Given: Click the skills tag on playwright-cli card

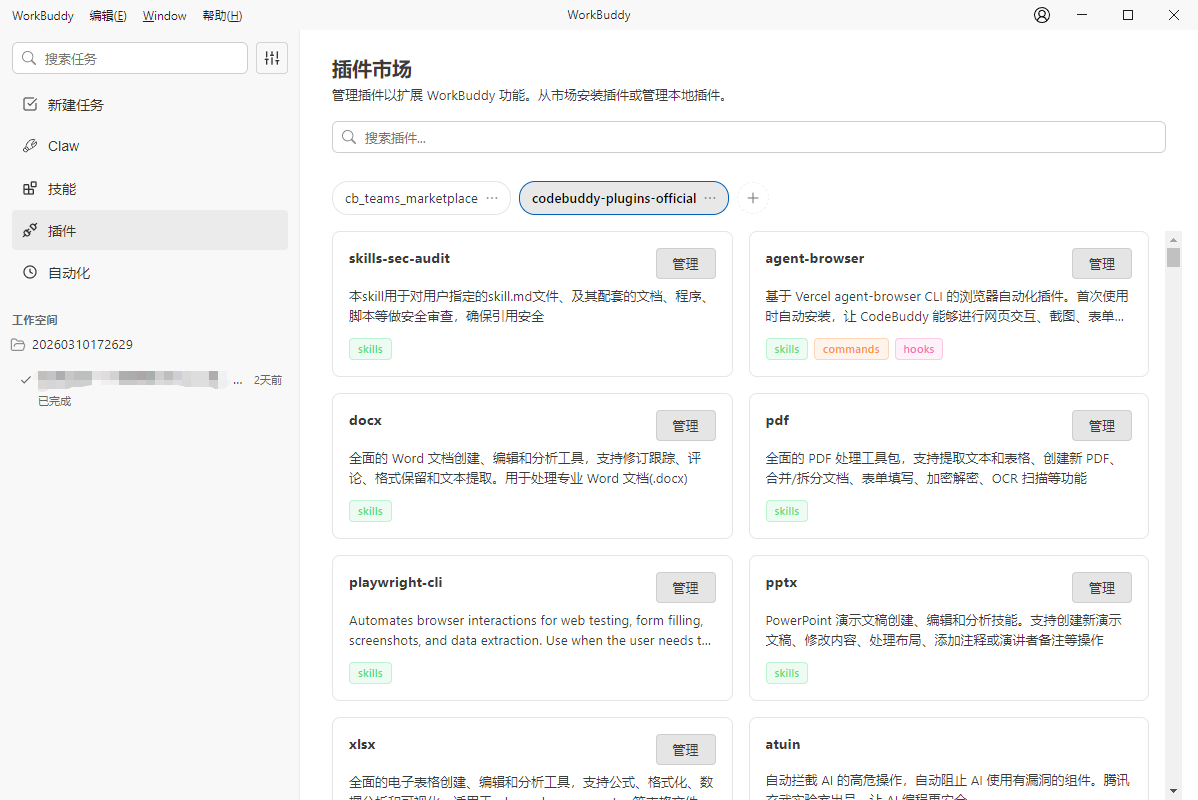Looking at the screenshot, I should point(371,673).
